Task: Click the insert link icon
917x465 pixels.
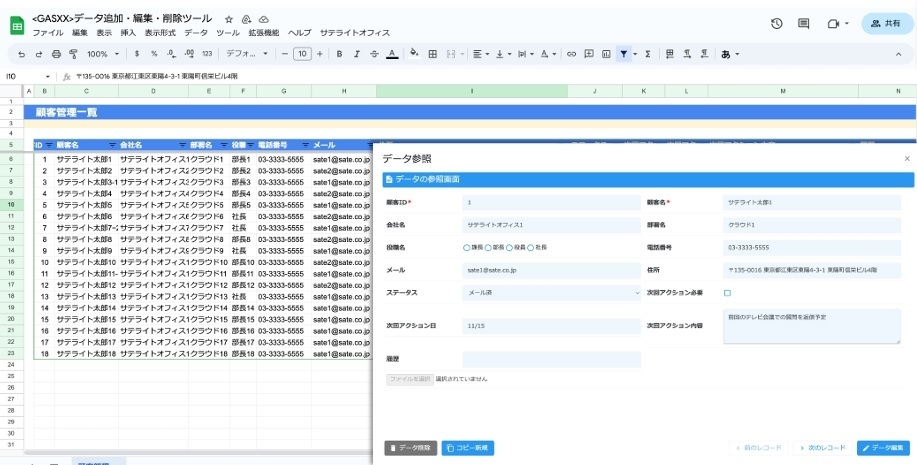Action: (571, 54)
